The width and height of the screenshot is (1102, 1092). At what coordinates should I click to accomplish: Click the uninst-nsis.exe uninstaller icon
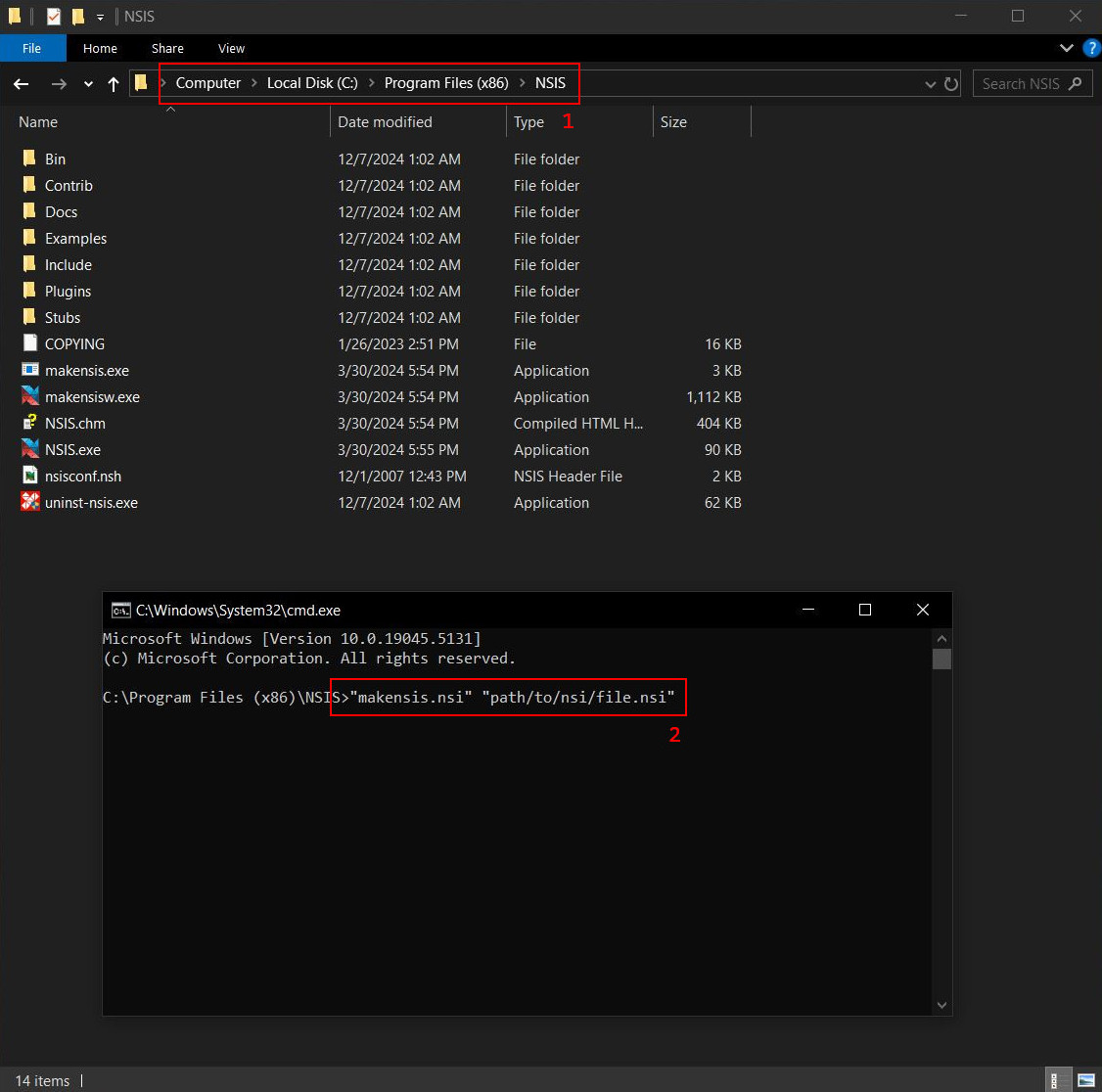click(29, 502)
